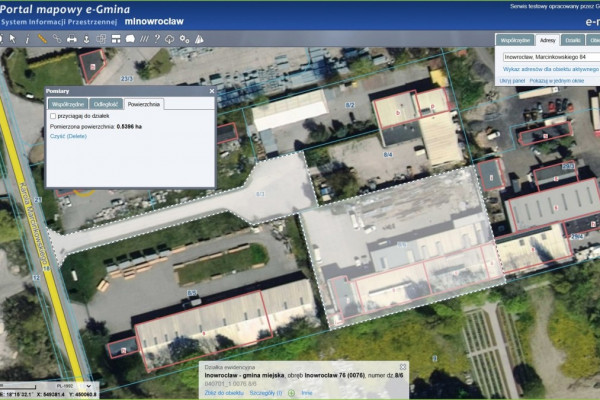Activate the info identify tool
The image size is (600, 400).
point(26,39)
